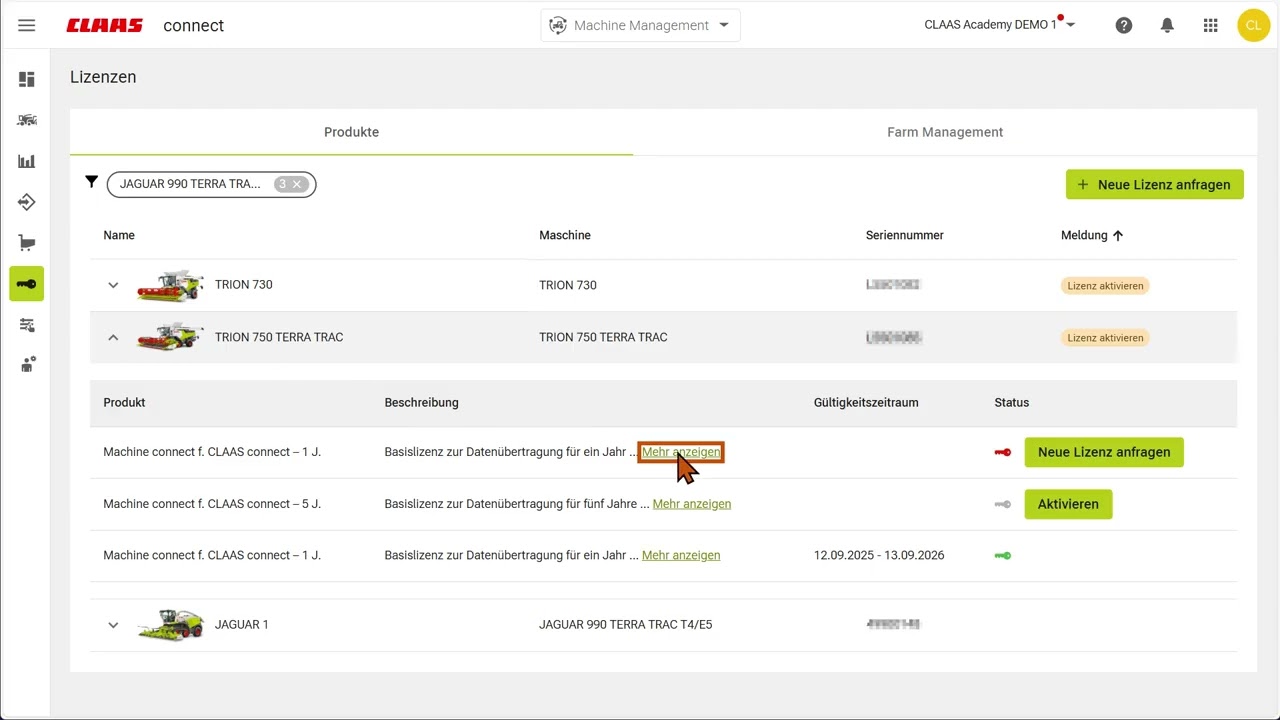Screen dimensions: 1280x720
Task: Sort by Meldung column arrow
Action: pos(1118,235)
